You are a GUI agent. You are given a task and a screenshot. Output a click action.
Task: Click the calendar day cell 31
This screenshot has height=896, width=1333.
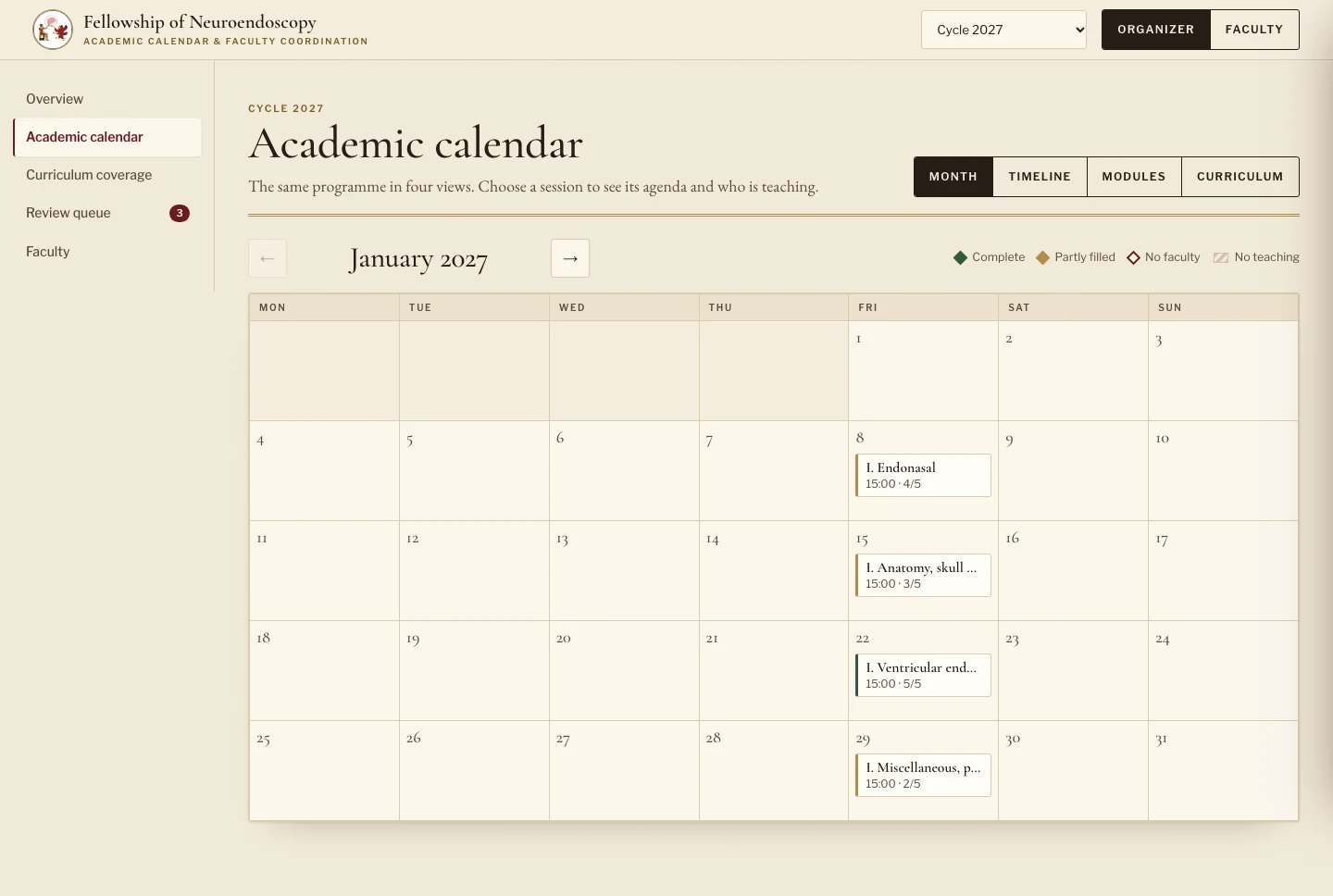click(1223, 770)
